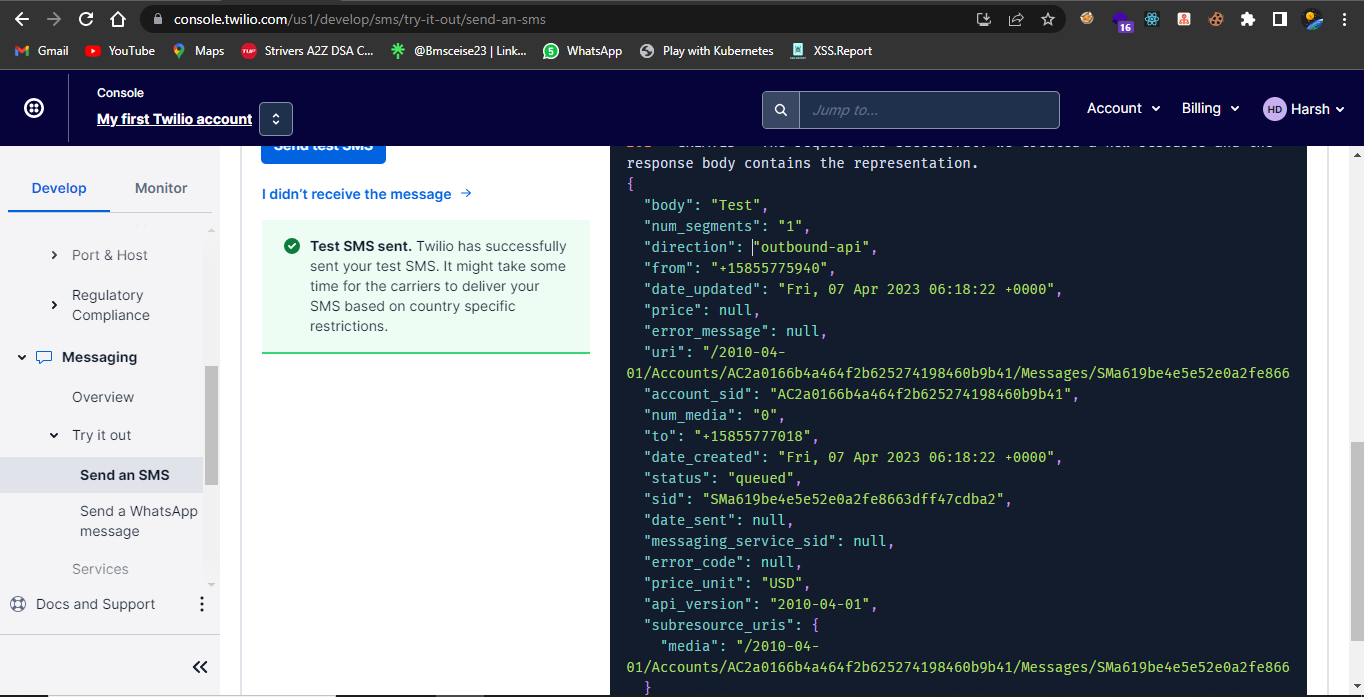Open the Maps bookmark

(x=198, y=51)
